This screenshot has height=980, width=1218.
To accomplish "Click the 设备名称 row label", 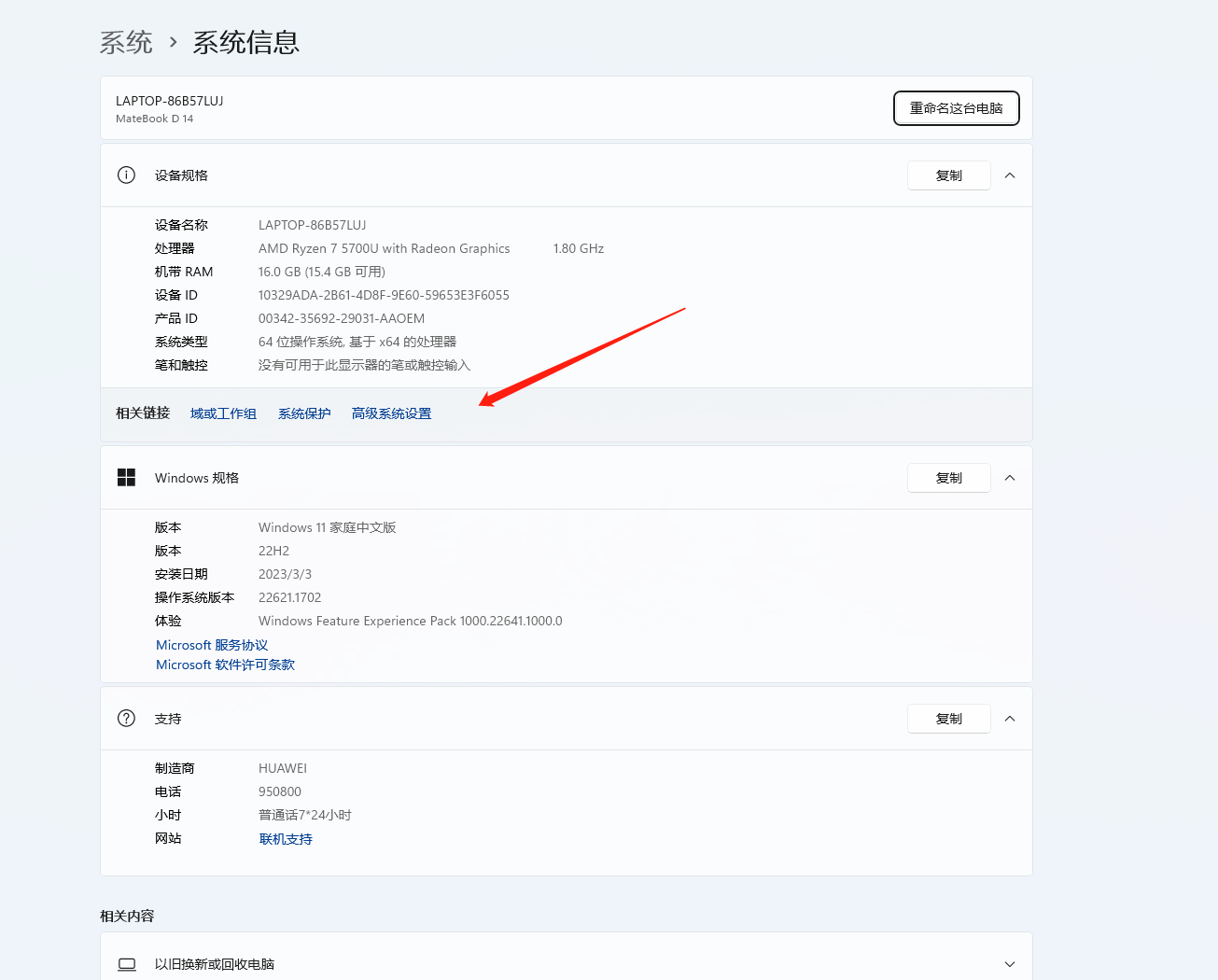I will click(182, 225).
